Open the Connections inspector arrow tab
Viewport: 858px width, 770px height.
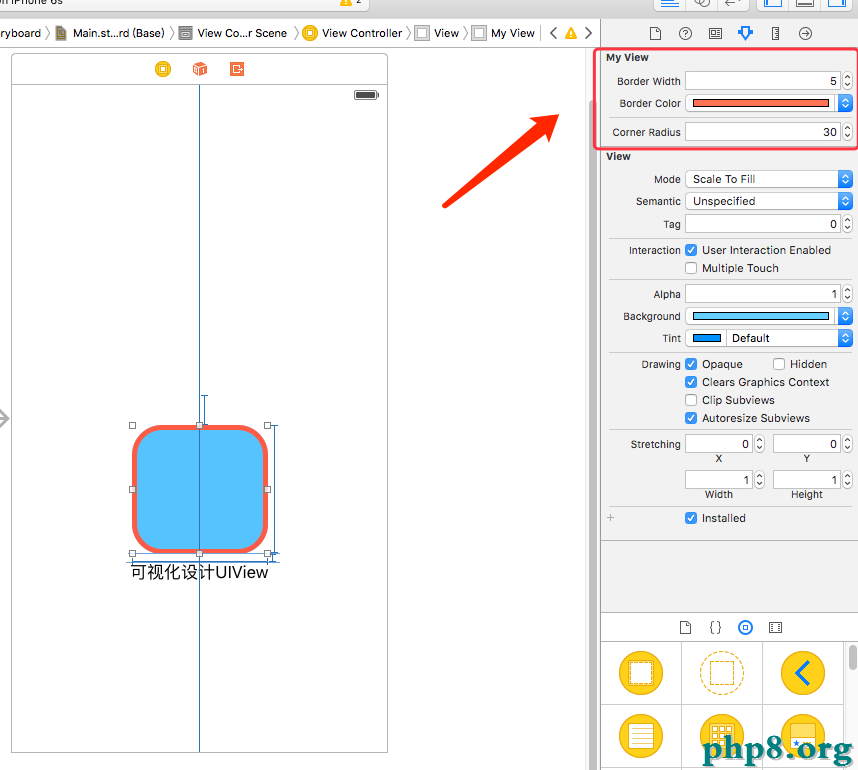pos(805,33)
